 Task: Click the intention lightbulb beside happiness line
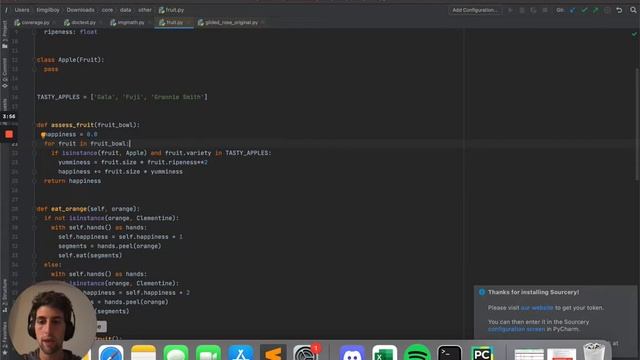[43, 135]
